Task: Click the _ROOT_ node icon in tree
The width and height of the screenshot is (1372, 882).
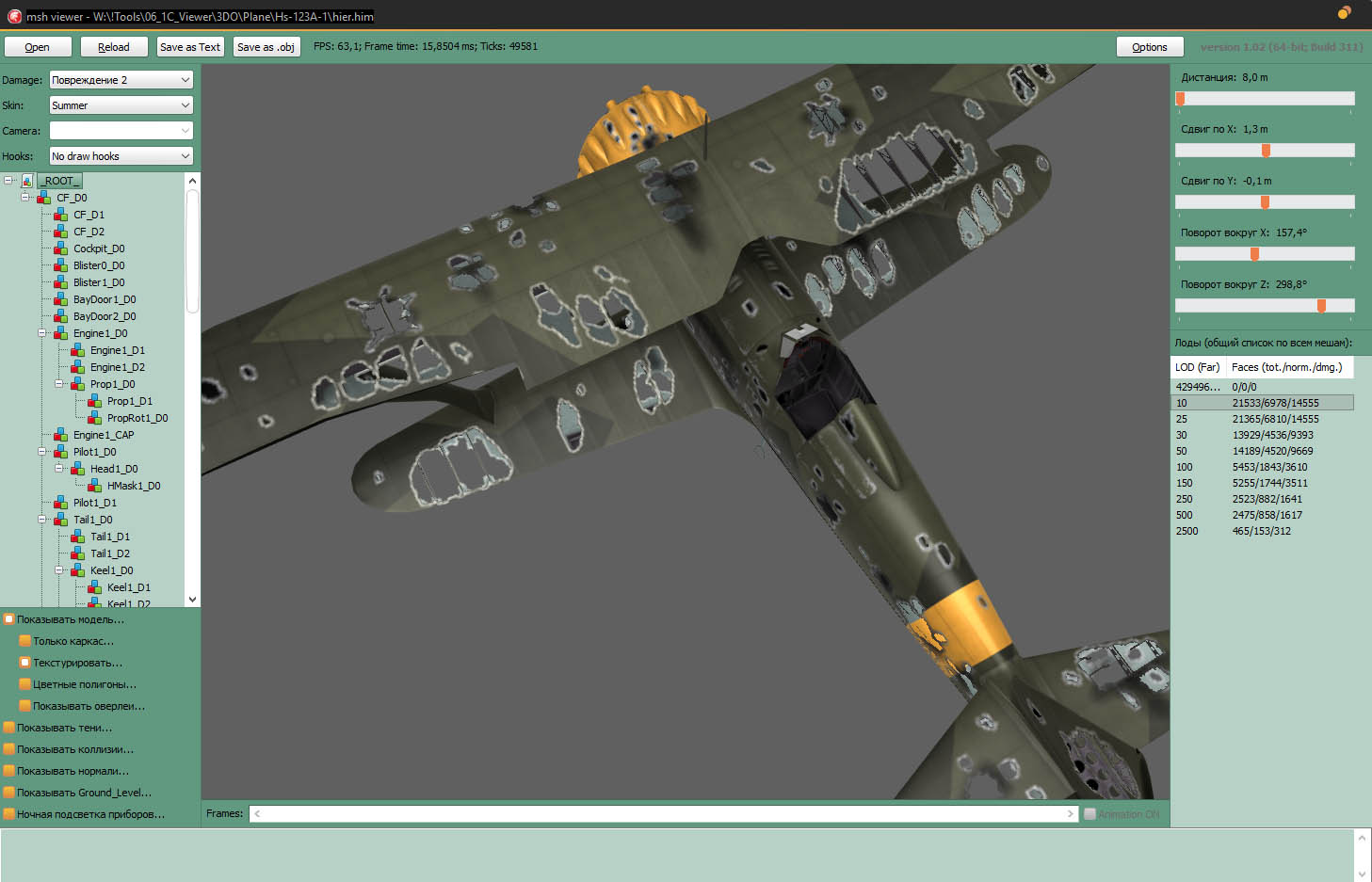Action: click(27, 181)
